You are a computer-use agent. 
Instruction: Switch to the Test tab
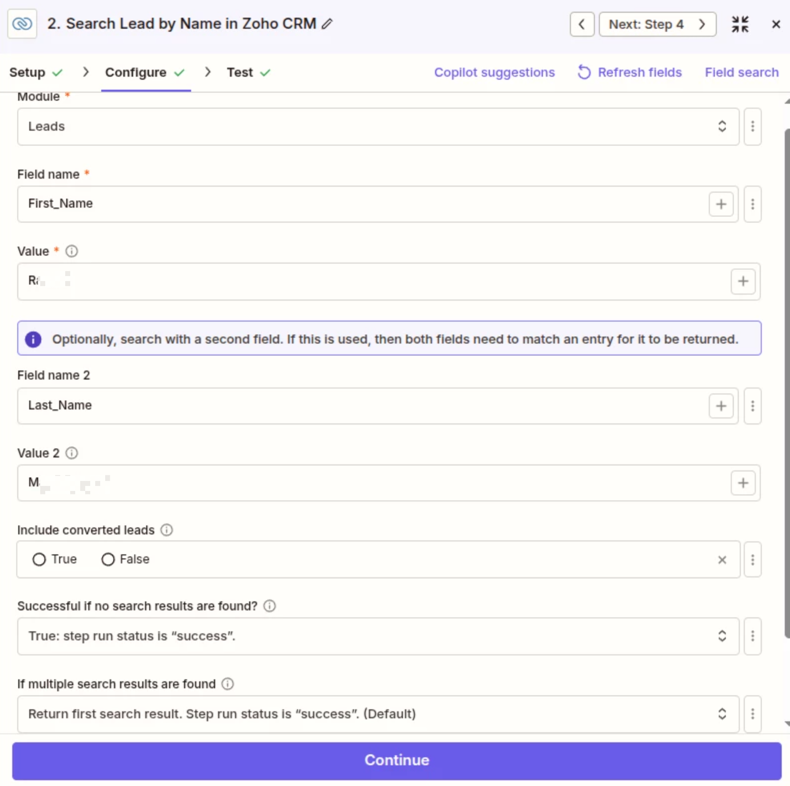[240, 72]
